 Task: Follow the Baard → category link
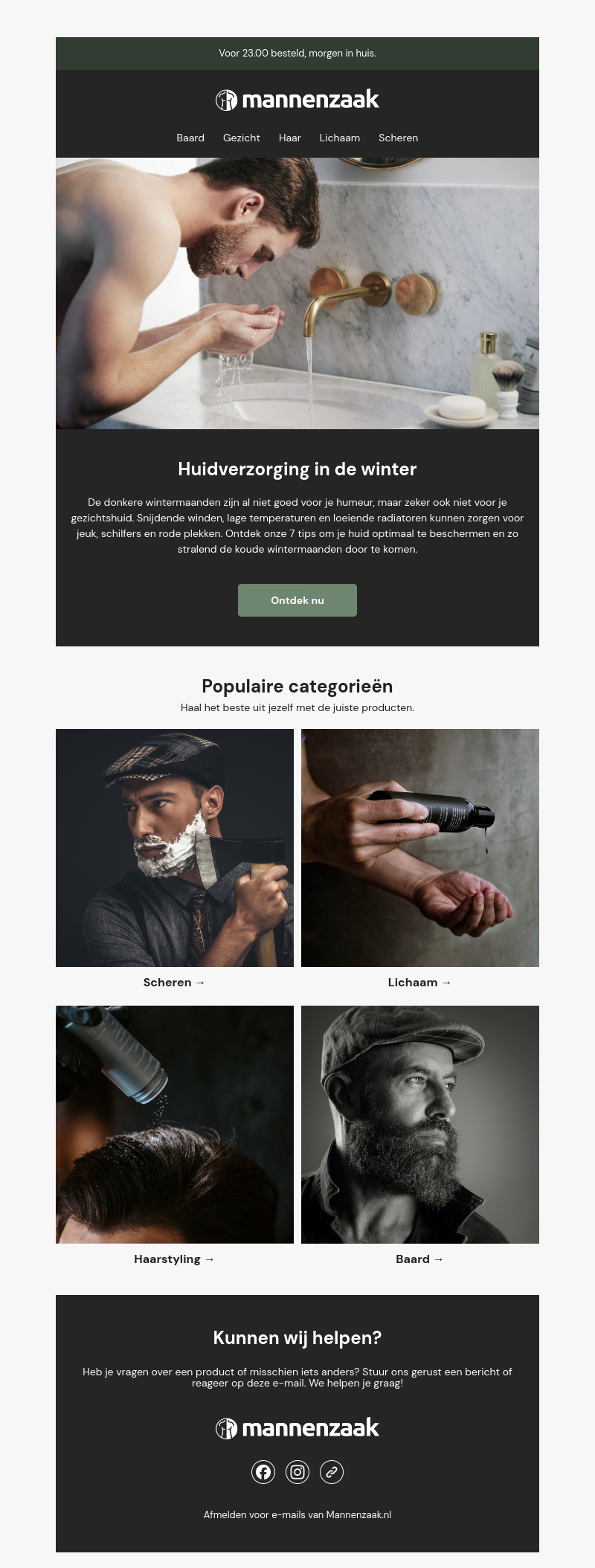click(x=420, y=1259)
